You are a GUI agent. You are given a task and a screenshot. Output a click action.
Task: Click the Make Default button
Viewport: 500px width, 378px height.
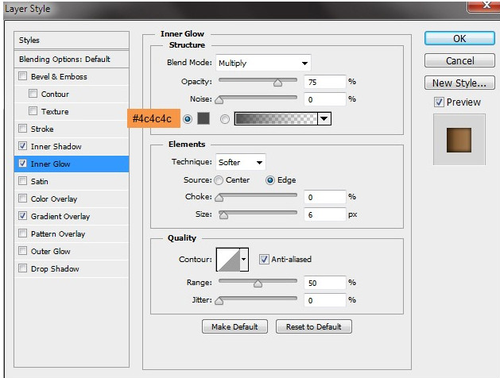click(x=235, y=327)
